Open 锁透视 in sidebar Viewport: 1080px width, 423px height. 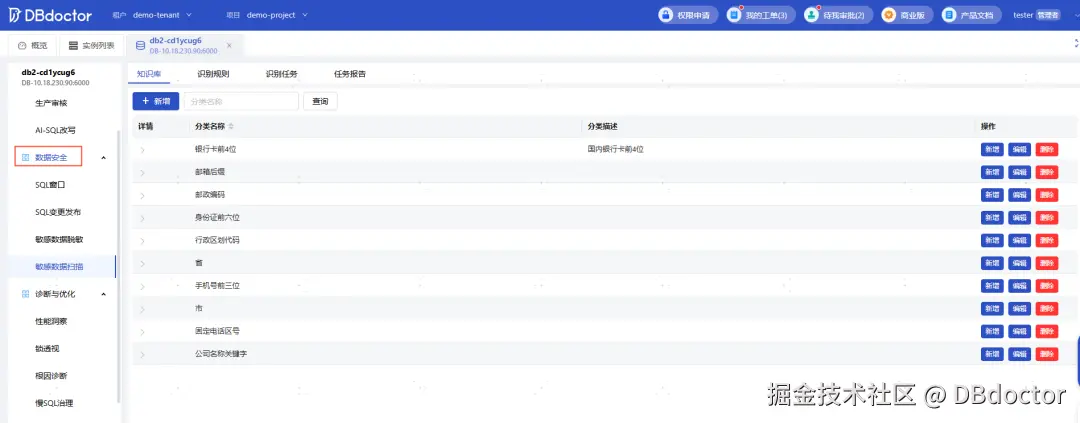pyautogui.click(x=47, y=349)
